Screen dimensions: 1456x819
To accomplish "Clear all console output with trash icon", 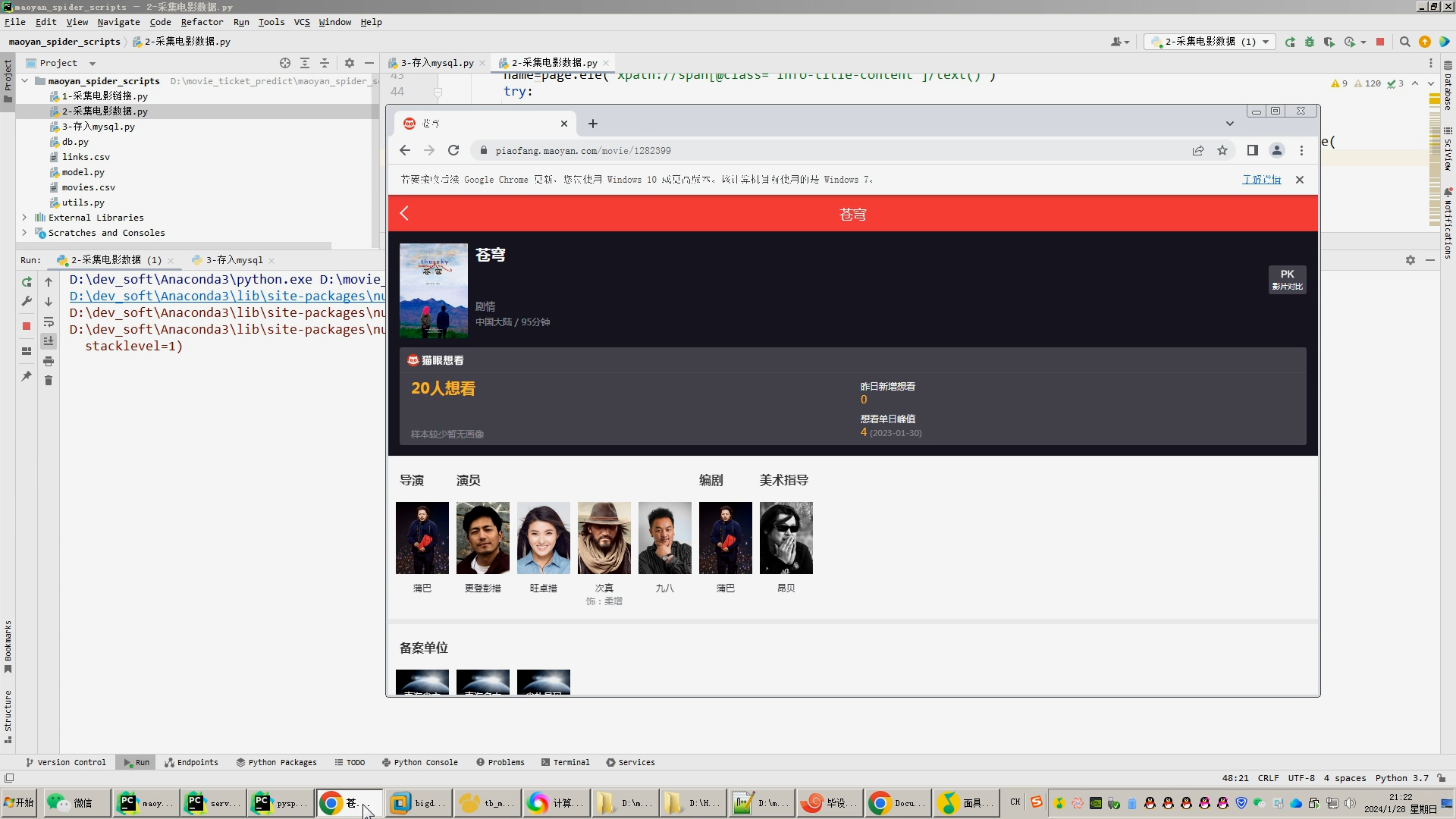I will (x=49, y=381).
